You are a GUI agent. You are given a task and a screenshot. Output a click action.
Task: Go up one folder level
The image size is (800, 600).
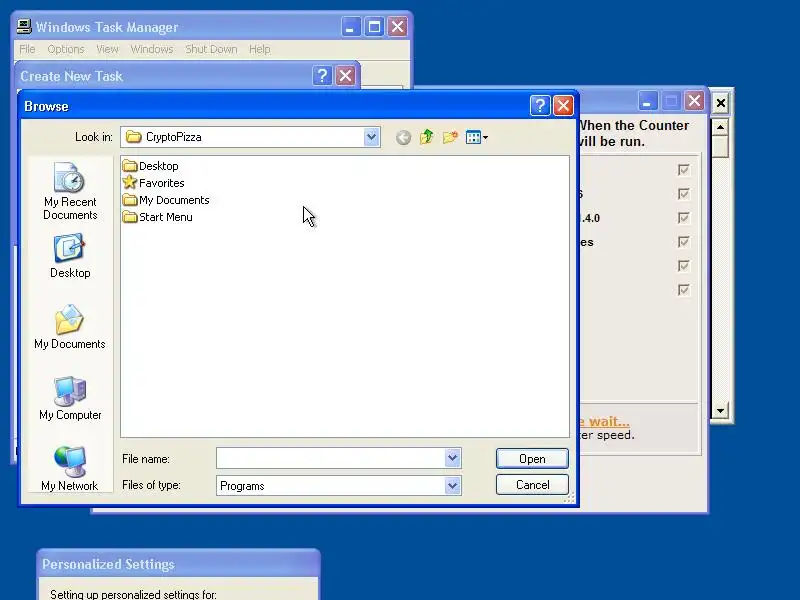tap(427, 137)
